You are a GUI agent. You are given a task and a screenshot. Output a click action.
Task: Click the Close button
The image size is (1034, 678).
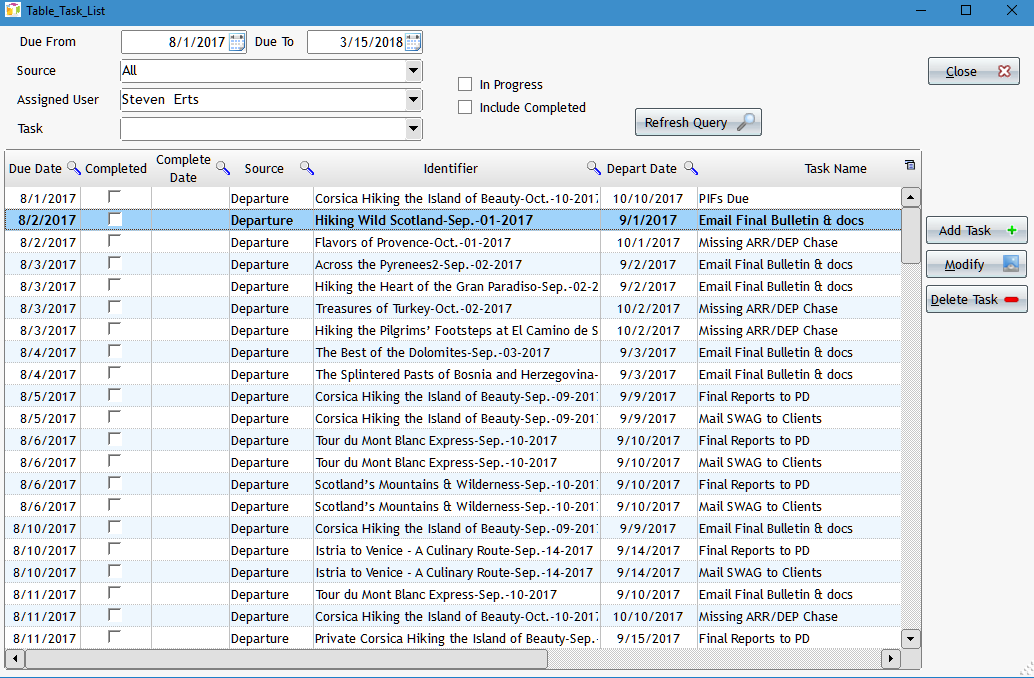tap(973, 71)
